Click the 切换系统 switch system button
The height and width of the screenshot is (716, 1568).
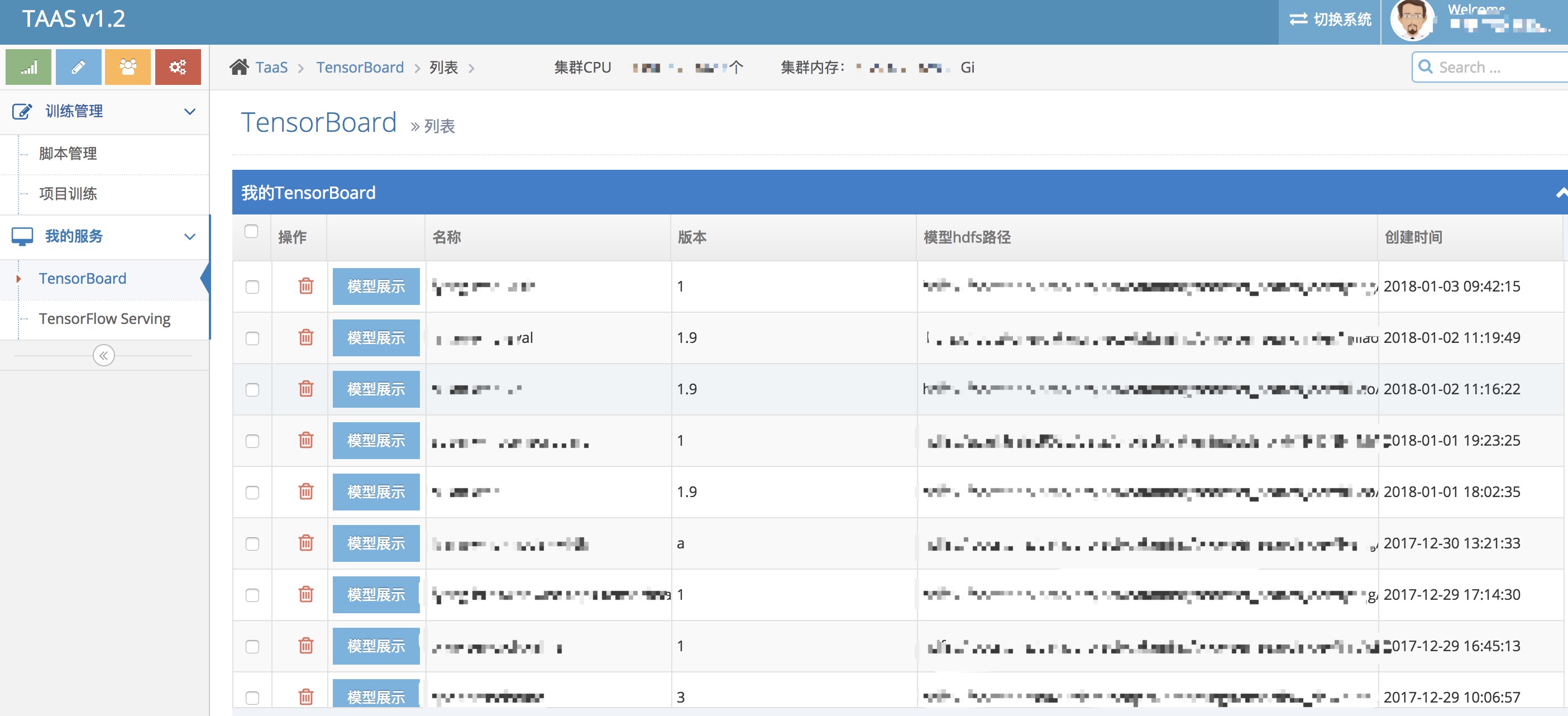[1330, 20]
